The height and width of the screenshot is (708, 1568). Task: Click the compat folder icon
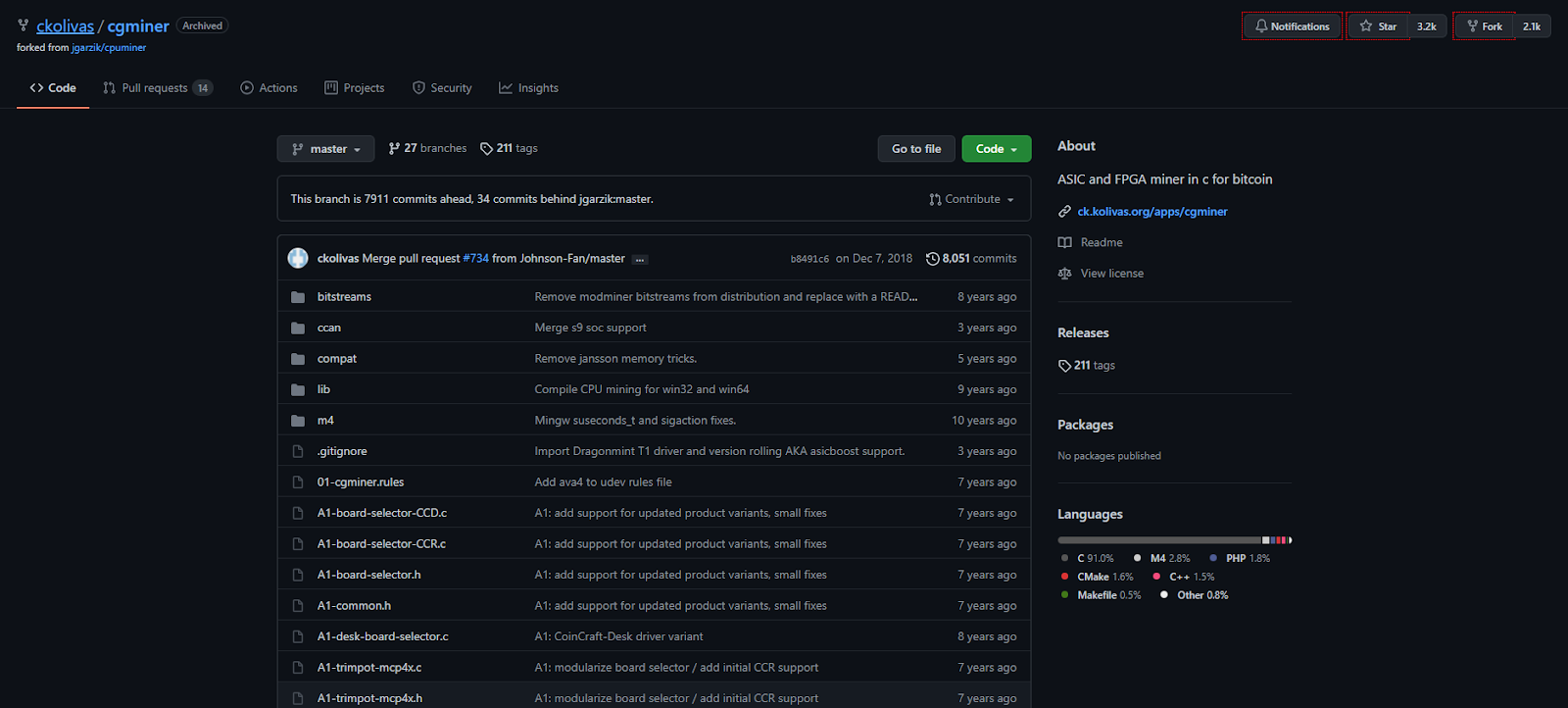click(298, 359)
